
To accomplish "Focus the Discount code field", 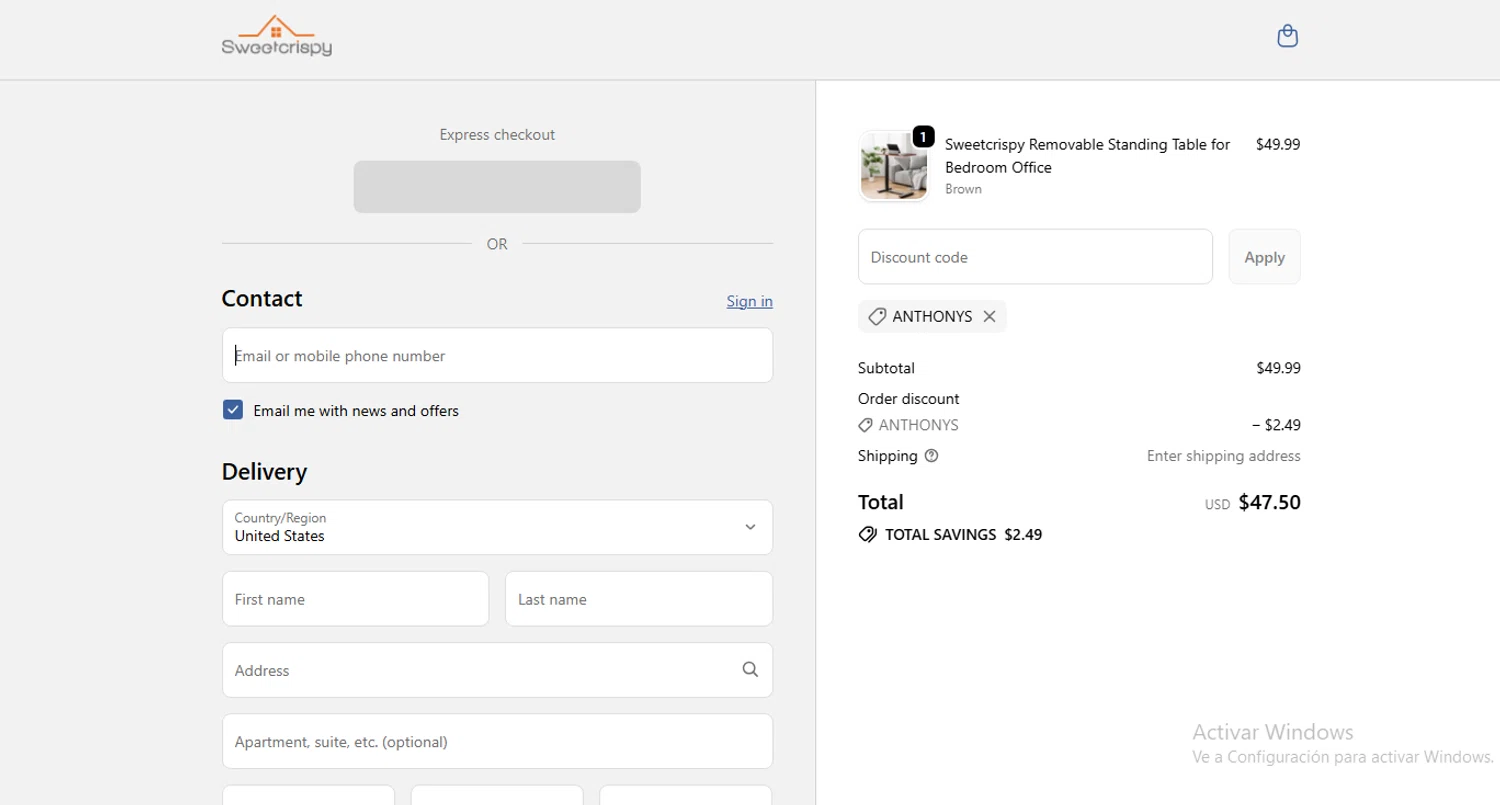I will point(1035,257).
